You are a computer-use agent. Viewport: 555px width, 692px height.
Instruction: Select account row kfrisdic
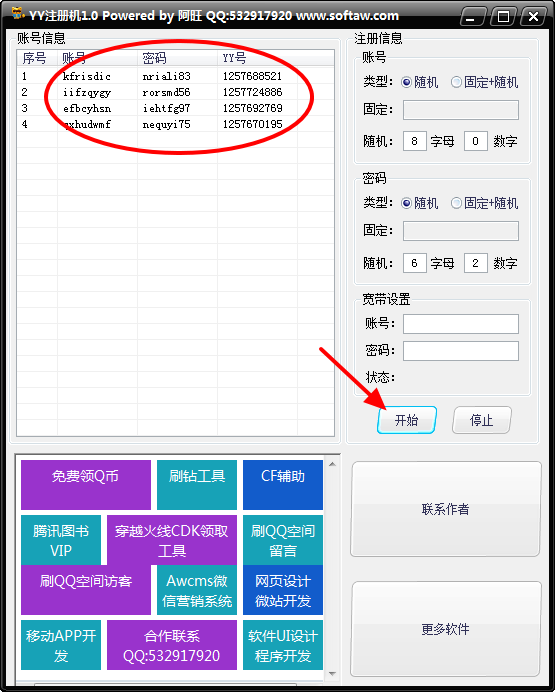[175, 76]
